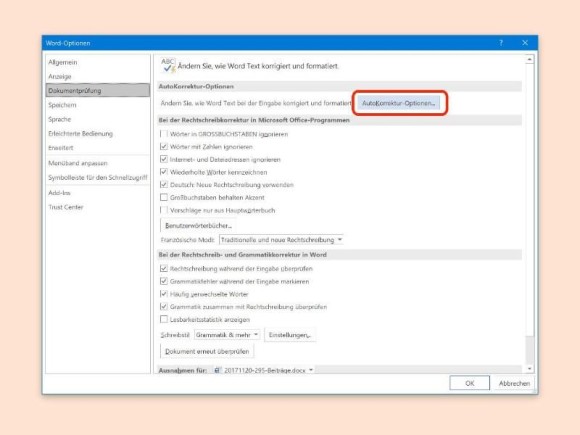Click the help question mark icon in the title bar
The image size is (580, 435).
click(x=501, y=43)
